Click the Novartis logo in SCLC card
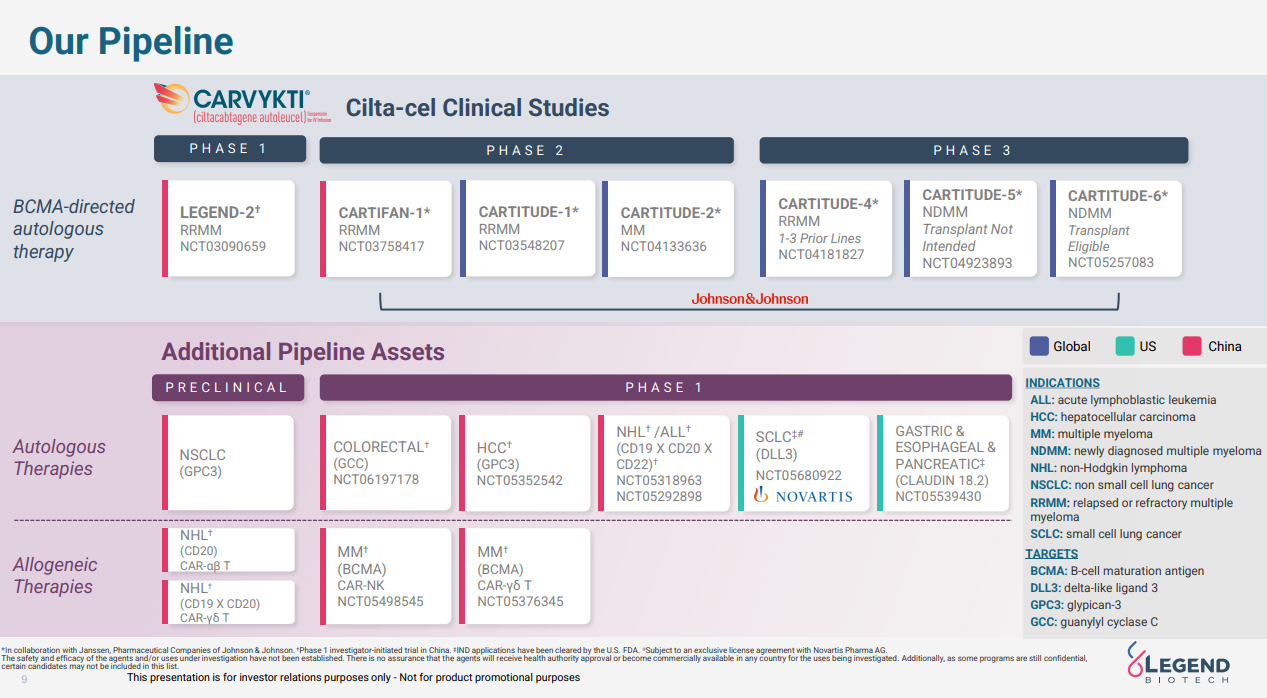 tap(803, 496)
